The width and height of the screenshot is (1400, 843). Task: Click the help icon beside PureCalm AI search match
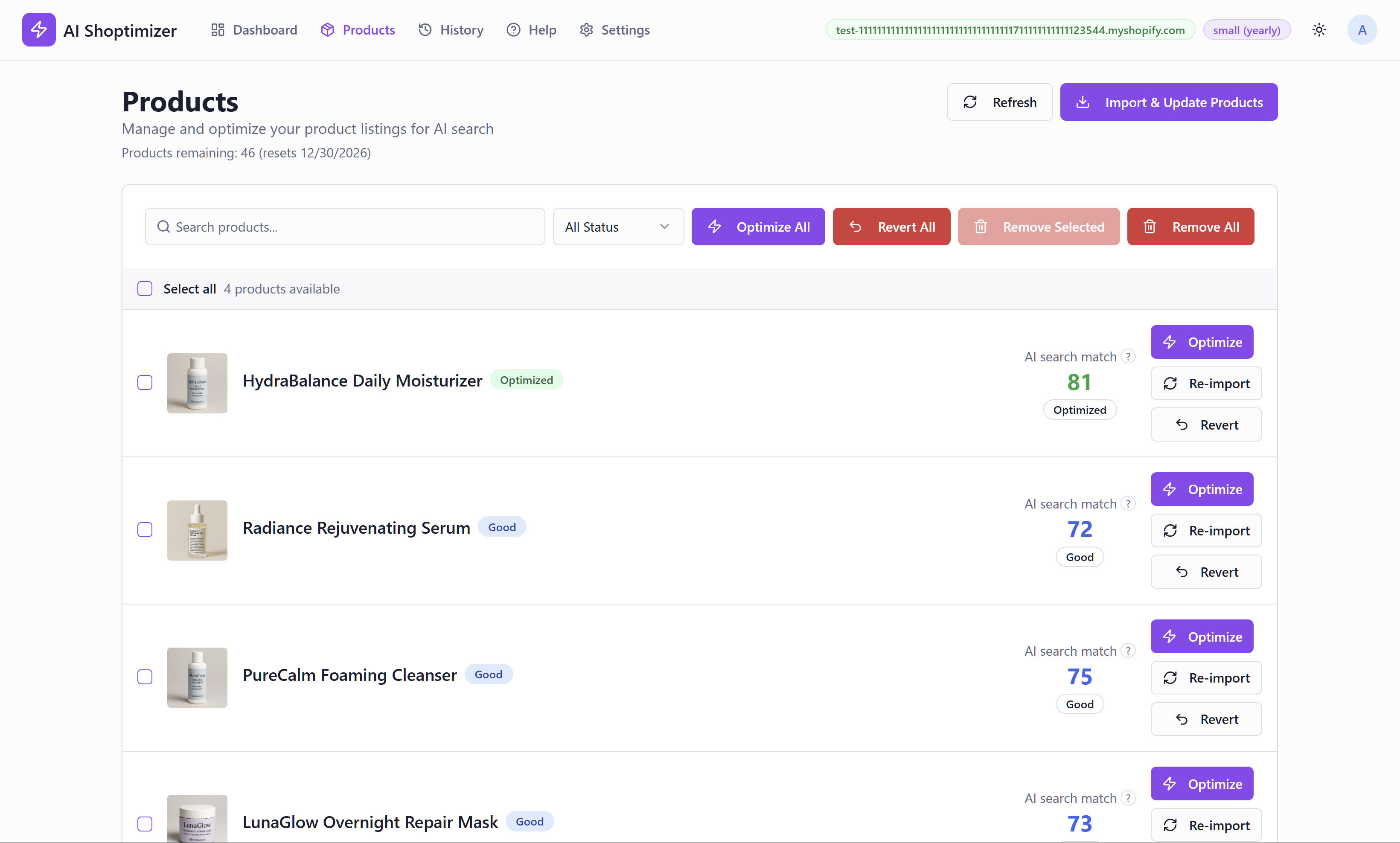point(1129,651)
